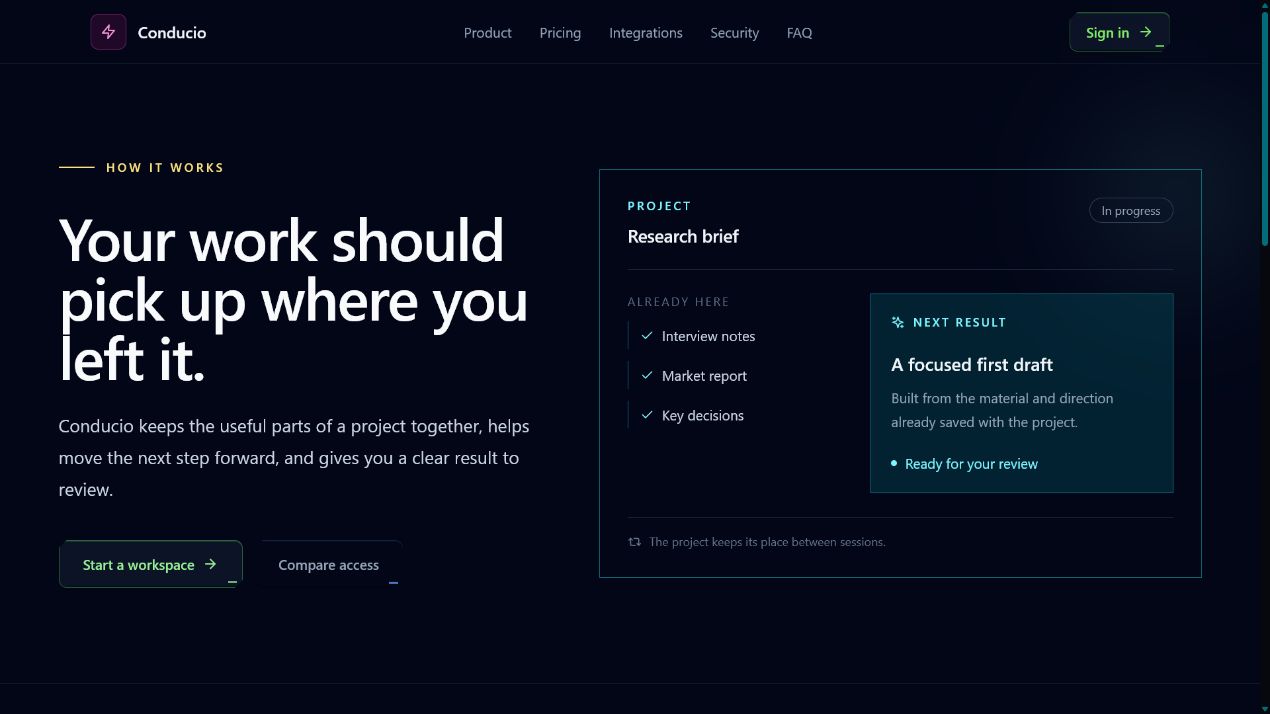Click the Research brief project title
Screen dimensions: 1270x714
click(683, 237)
